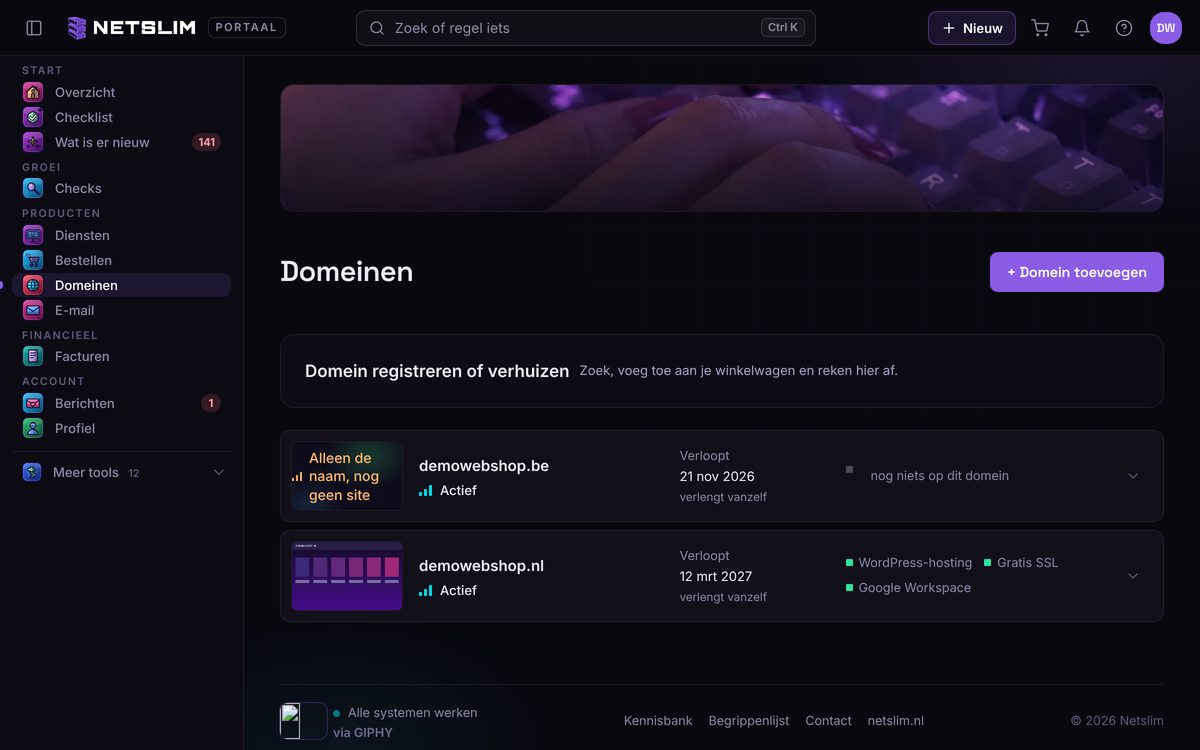Open Checklist in the sidebar
This screenshot has width=1200, height=750.
pyautogui.click(x=122, y=117)
